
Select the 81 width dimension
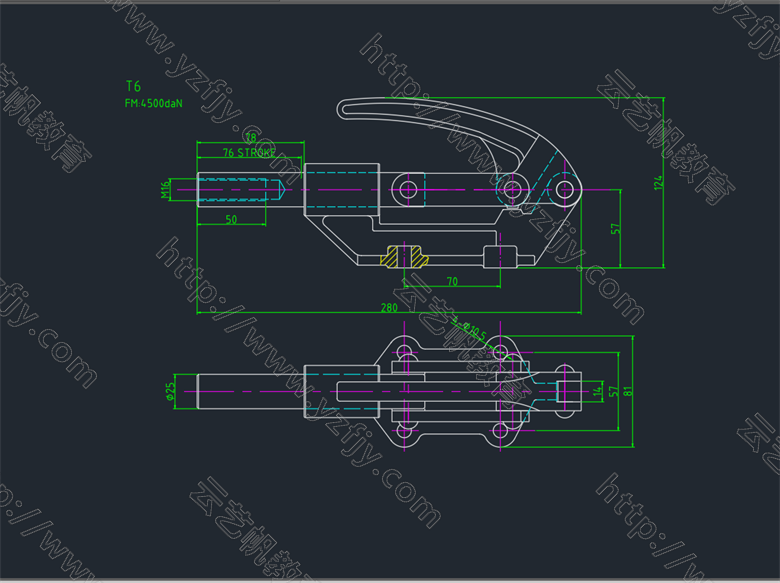[629, 391]
